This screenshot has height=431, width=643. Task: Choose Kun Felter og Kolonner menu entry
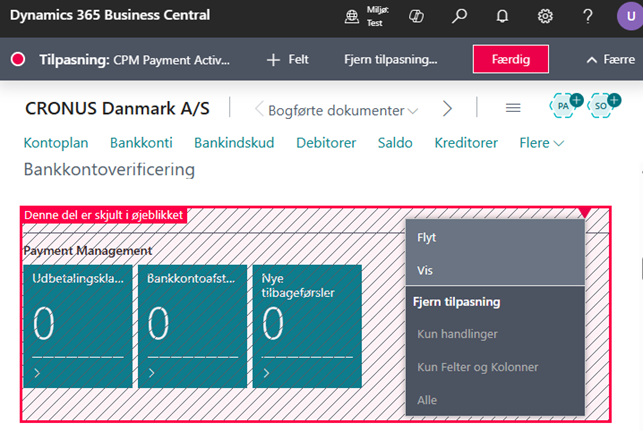pos(495,367)
